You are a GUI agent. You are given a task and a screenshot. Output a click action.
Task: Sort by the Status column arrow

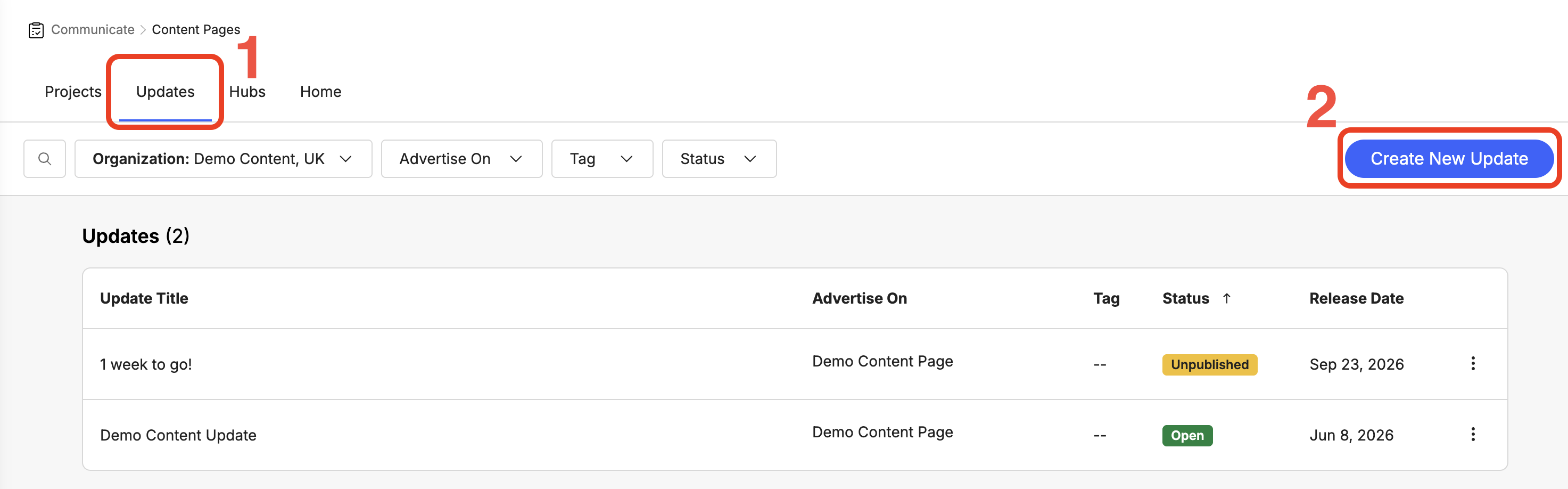[x=1226, y=298]
